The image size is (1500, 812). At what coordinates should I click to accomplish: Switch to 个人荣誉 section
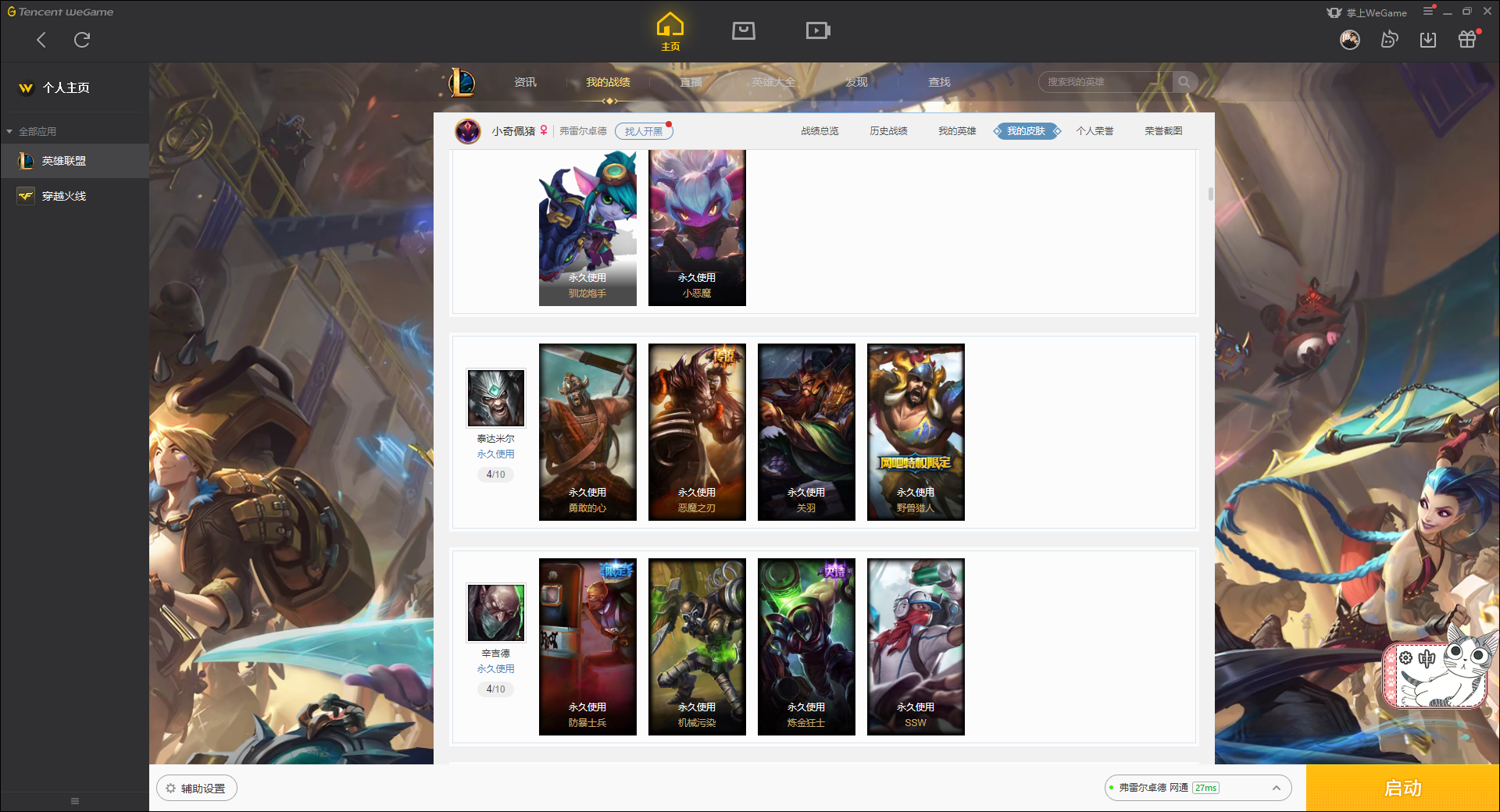click(x=1095, y=131)
